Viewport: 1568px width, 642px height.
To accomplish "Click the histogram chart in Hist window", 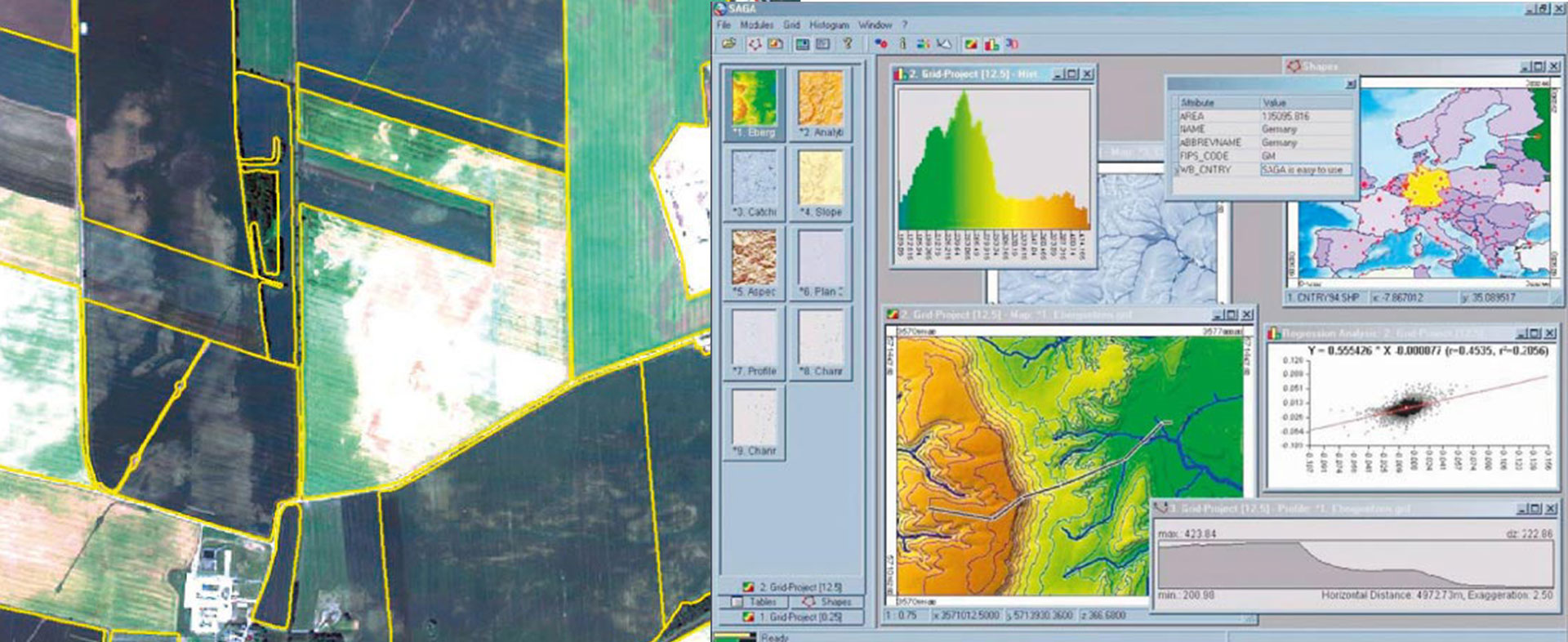I will 993,160.
